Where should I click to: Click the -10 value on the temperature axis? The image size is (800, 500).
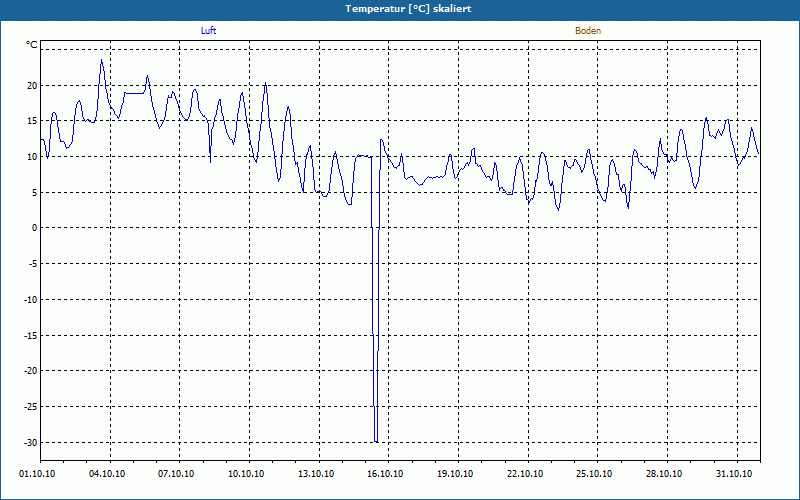31,299
